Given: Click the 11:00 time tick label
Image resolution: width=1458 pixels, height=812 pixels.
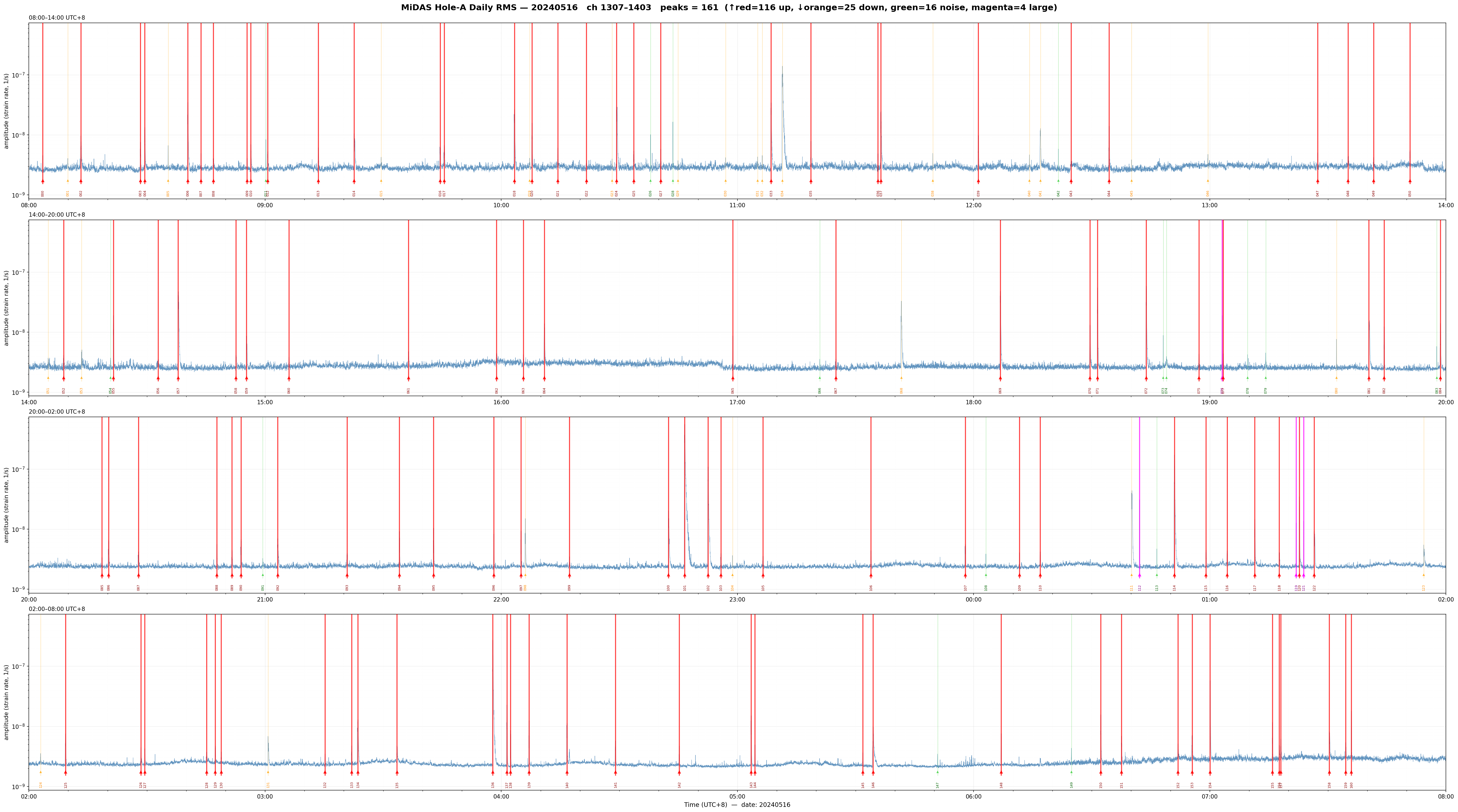Looking at the screenshot, I should (x=737, y=205).
